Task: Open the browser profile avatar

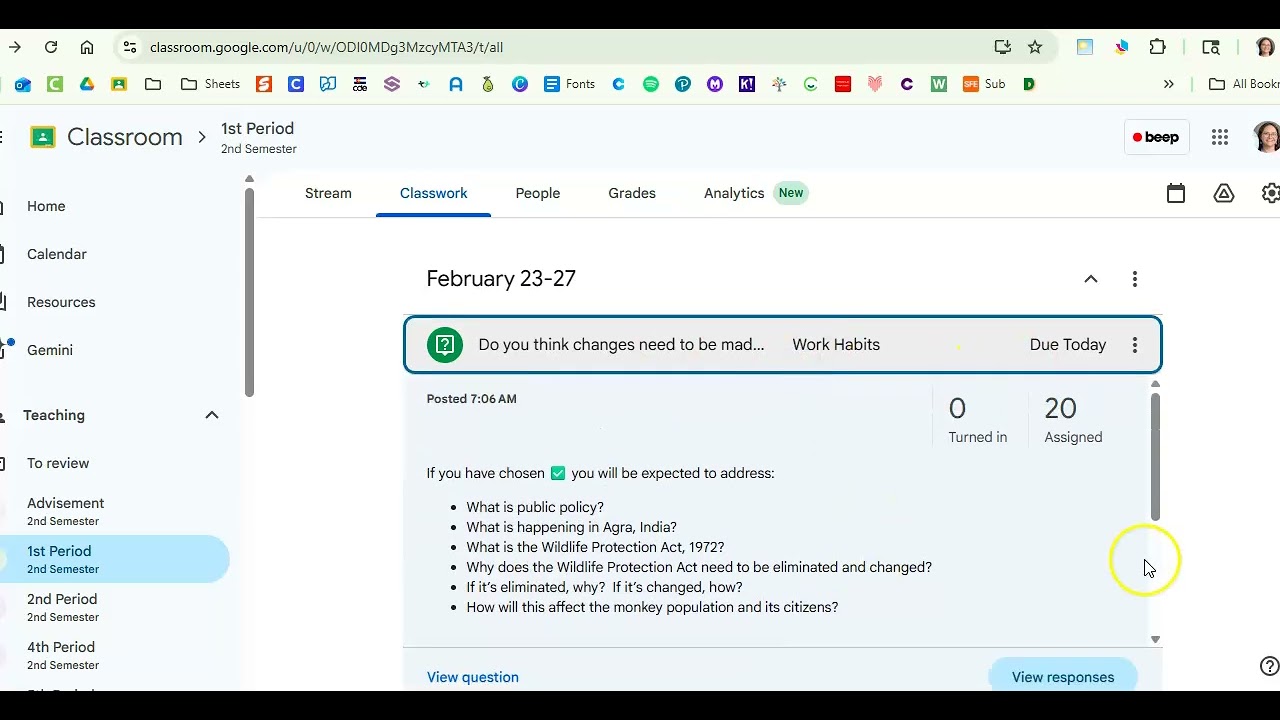Action: coord(1265,47)
